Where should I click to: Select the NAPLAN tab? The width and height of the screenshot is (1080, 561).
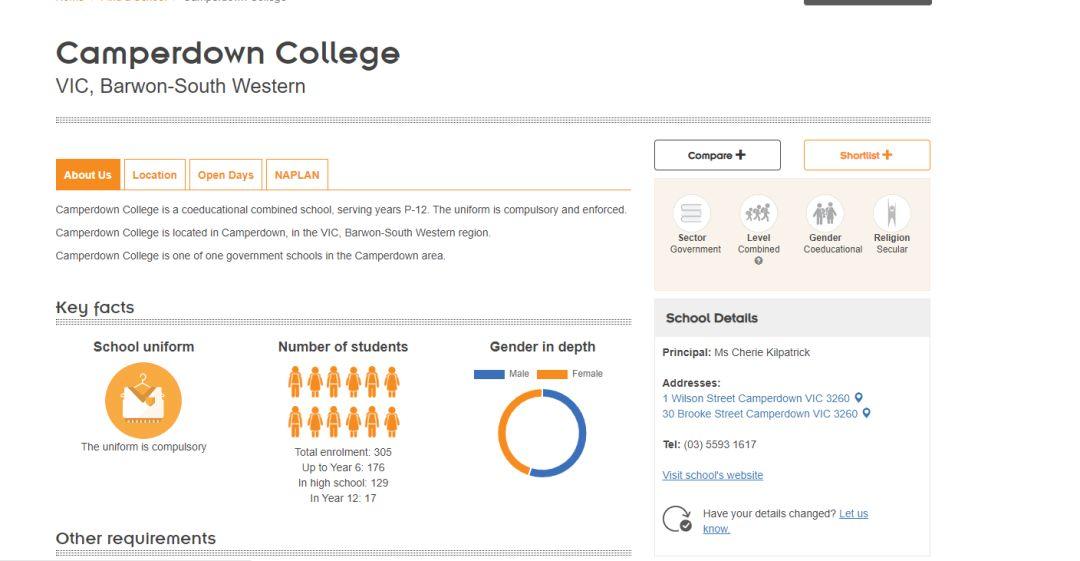[297, 175]
